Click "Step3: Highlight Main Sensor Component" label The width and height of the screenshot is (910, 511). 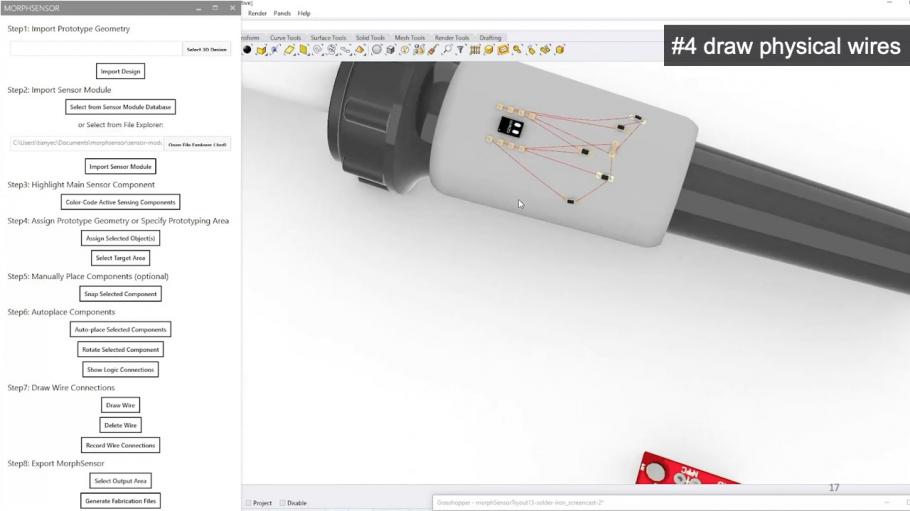coord(81,185)
